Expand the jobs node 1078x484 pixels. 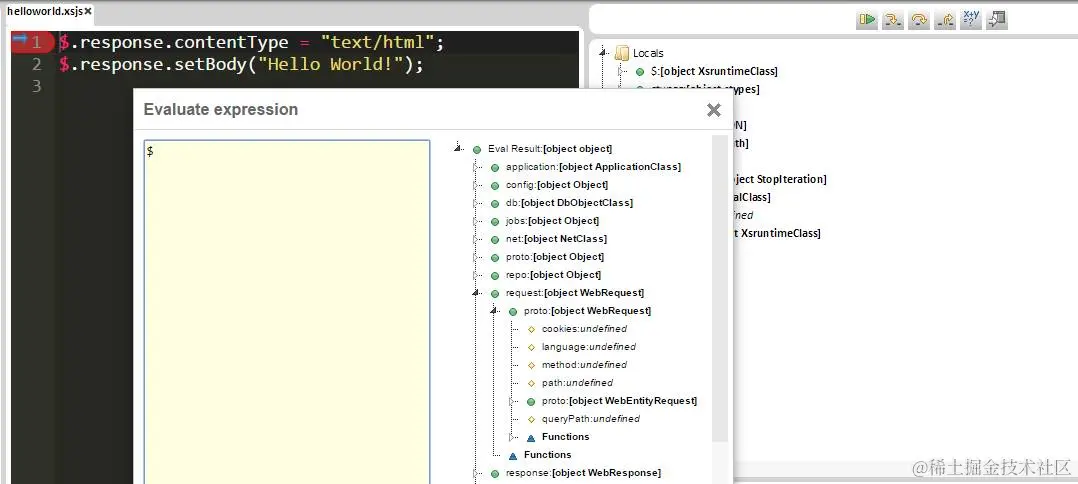pyautogui.click(x=475, y=221)
